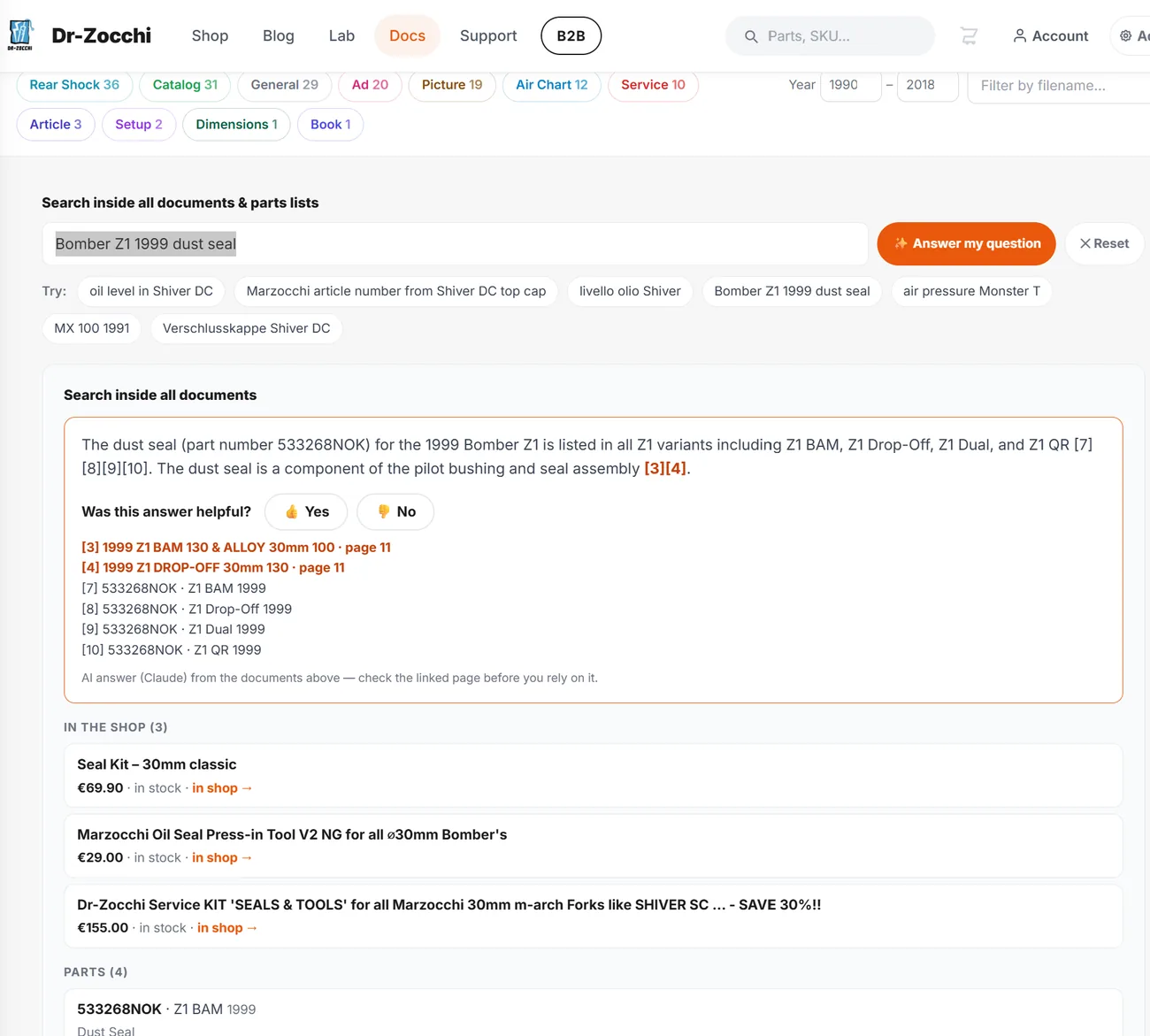This screenshot has height=1036, width=1150.
Task: Open Seal Kit – 30mm classic product
Action: coord(593,776)
